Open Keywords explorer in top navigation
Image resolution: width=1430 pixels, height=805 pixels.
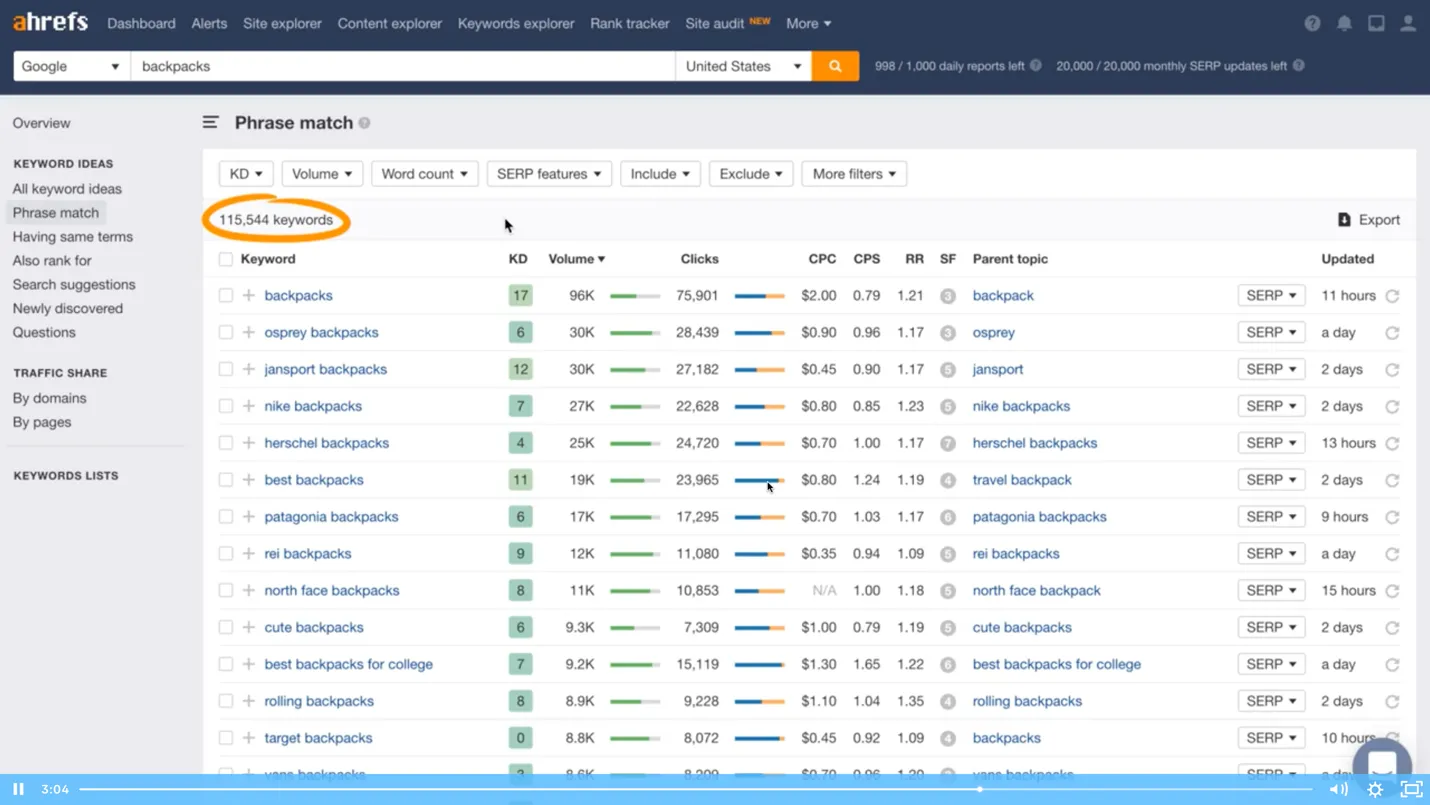pos(516,23)
